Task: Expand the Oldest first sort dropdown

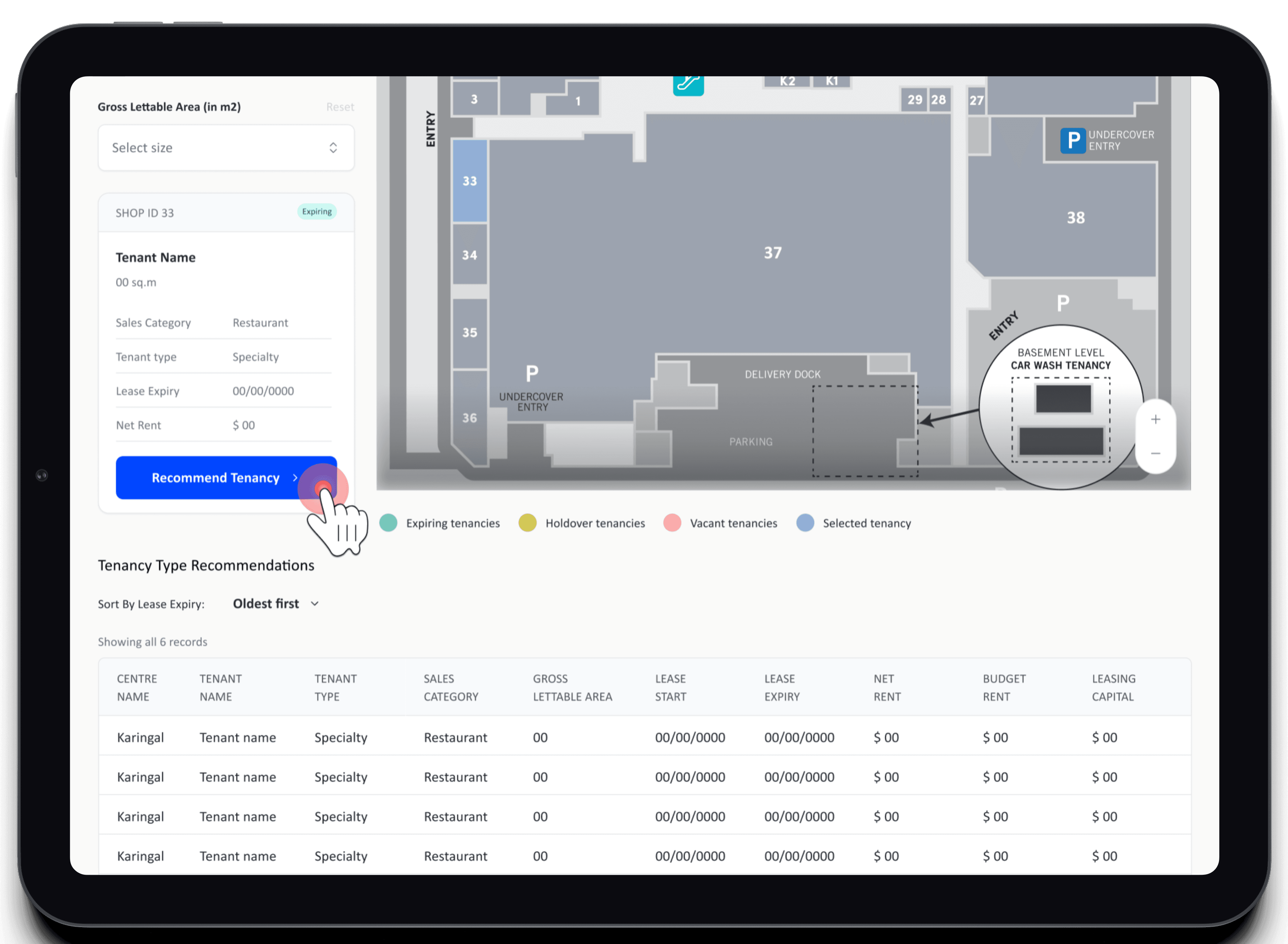Action: 266,604
